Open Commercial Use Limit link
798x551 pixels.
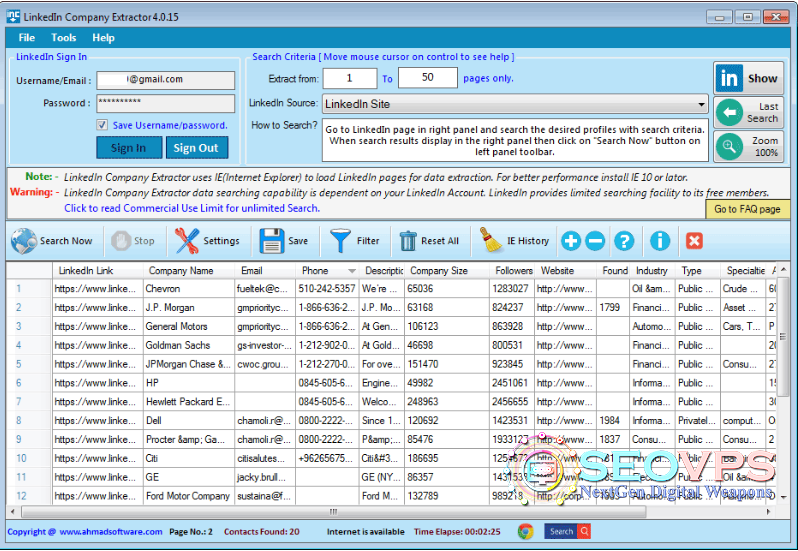pyautogui.click(x=192, y=208)
